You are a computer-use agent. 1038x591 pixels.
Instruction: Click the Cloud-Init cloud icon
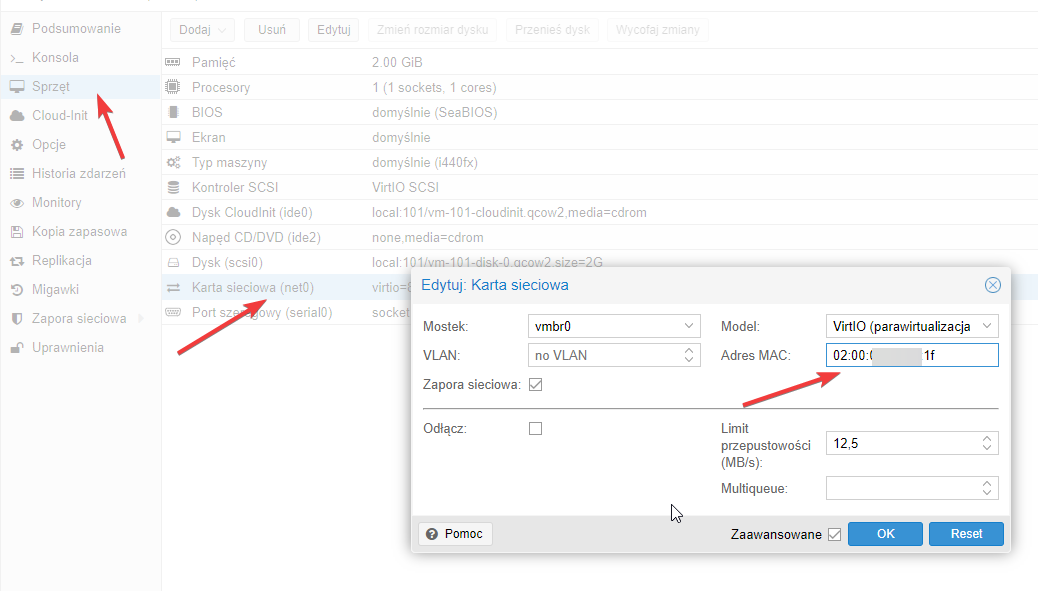pos(16,116)
